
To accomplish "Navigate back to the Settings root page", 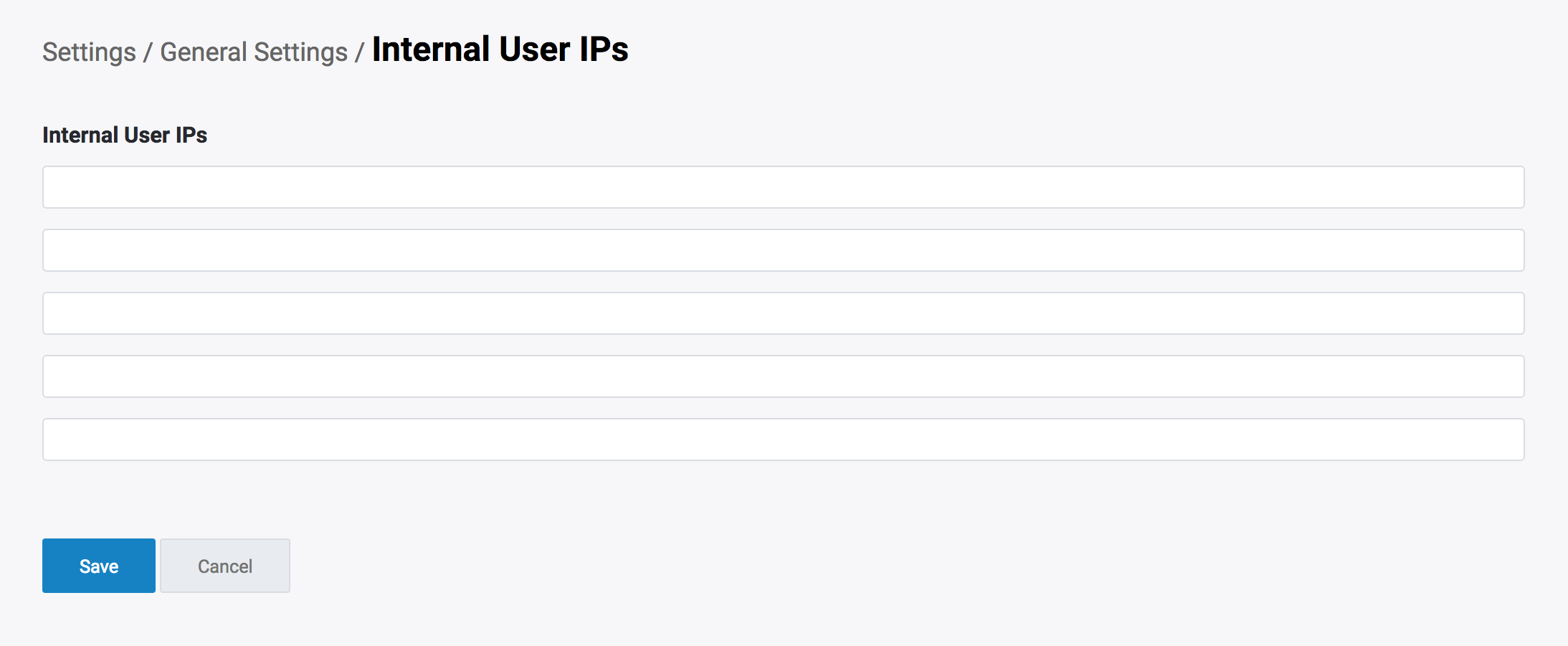I will click(x=89, y=52).
